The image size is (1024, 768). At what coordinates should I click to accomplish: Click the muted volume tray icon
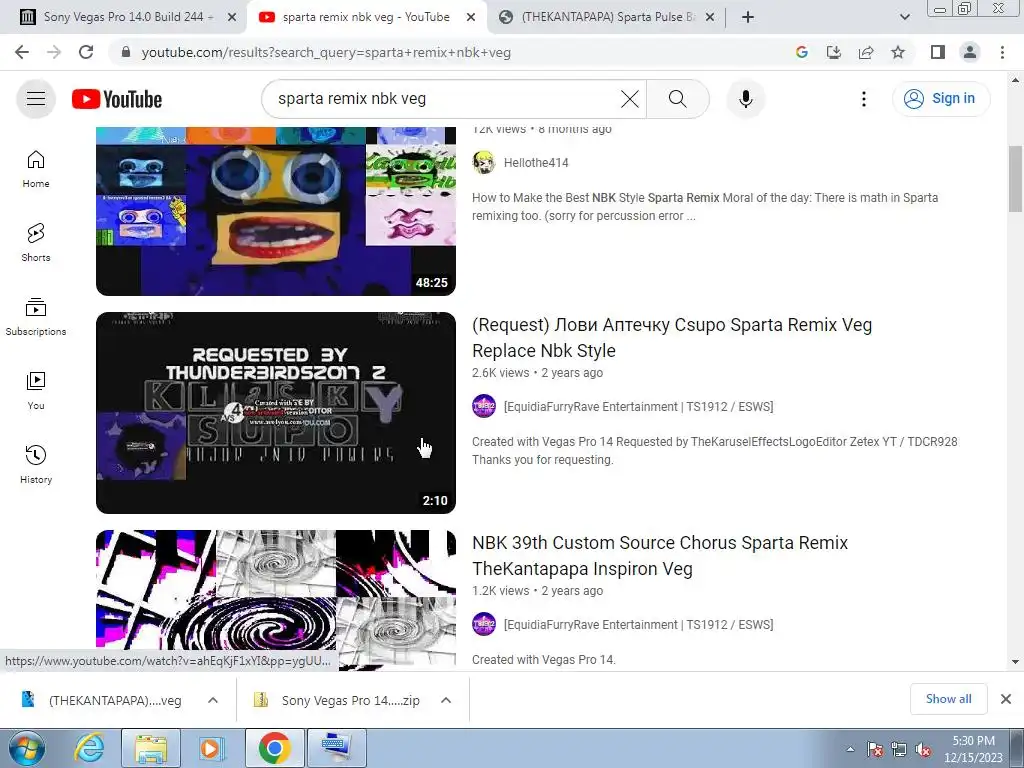(x=923, y=750)
